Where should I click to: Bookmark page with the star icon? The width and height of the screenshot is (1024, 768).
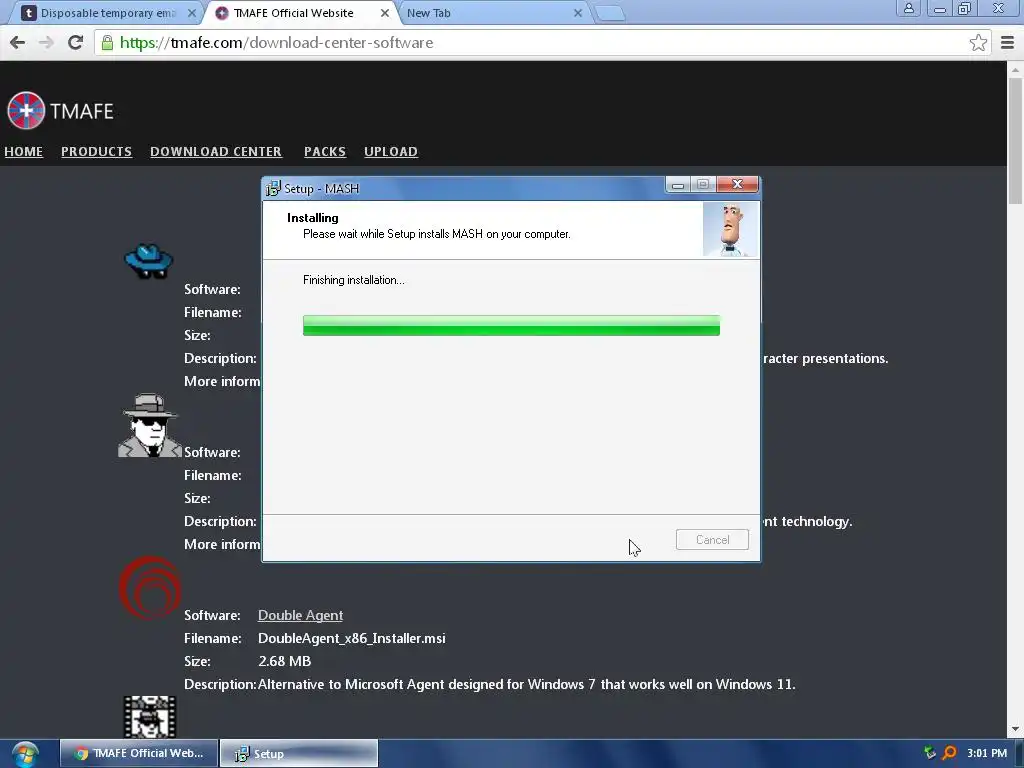coord(978,42)
